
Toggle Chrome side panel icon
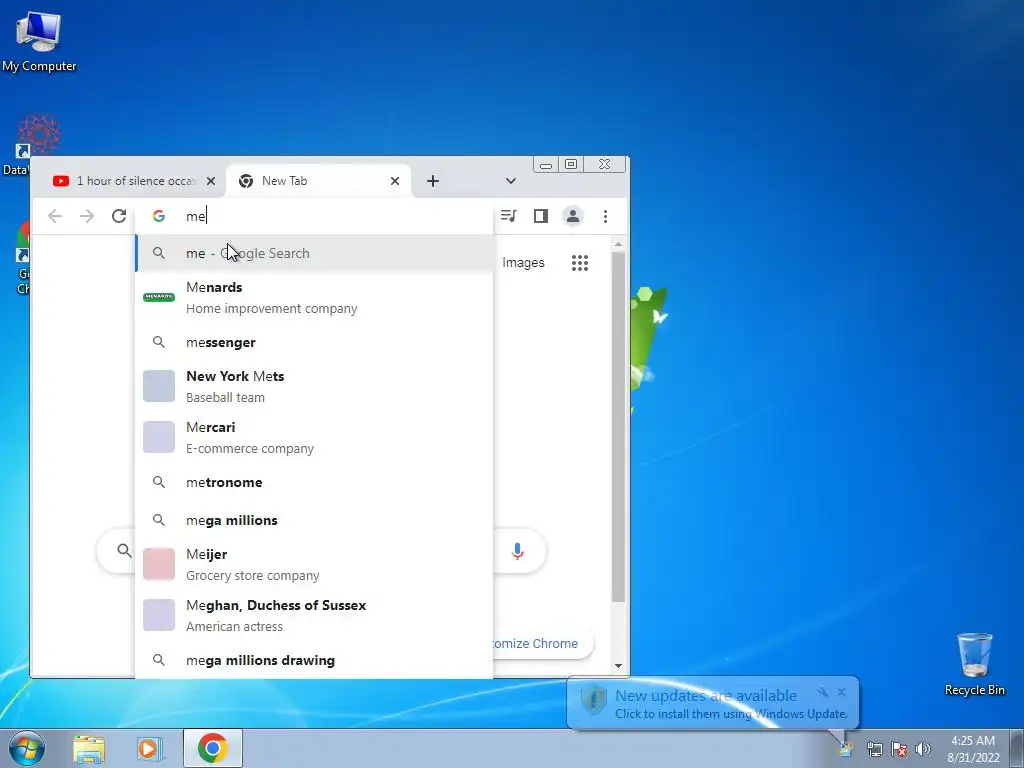[541, 216]
